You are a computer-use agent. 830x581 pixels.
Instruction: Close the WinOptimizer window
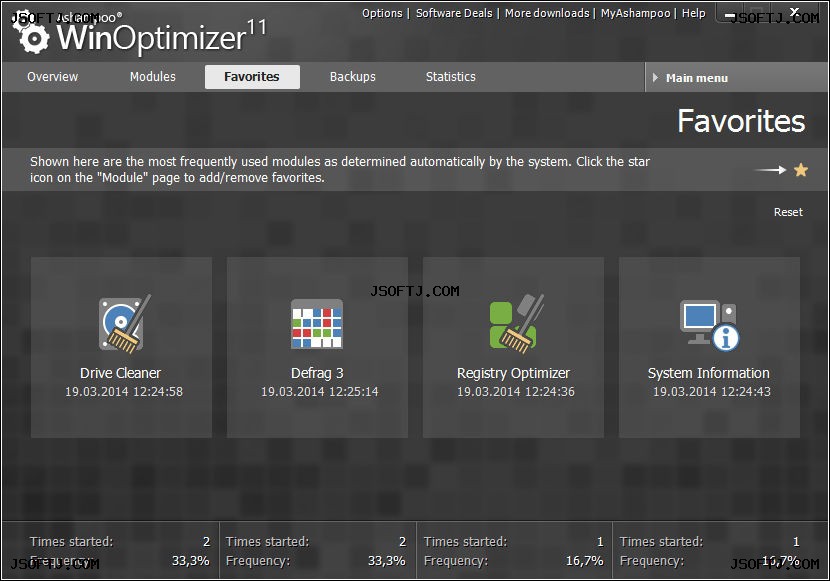(795, 12)
